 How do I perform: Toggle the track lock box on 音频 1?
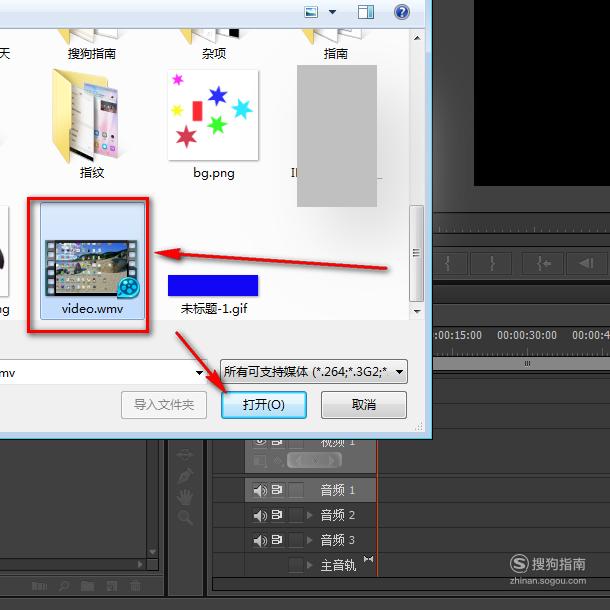coord(296,490)
